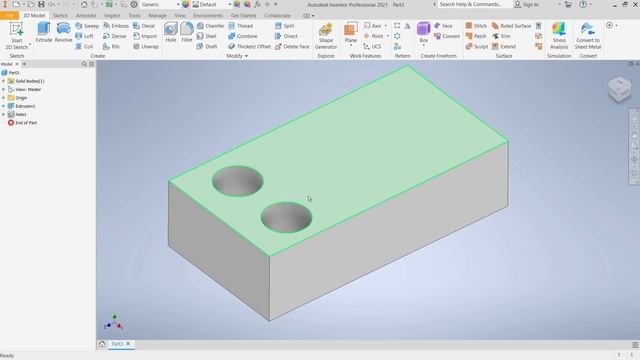Screen dimensions: 640x360
Task: Search the Model browser
Action: pyautogui.click(x=84, y=64)
